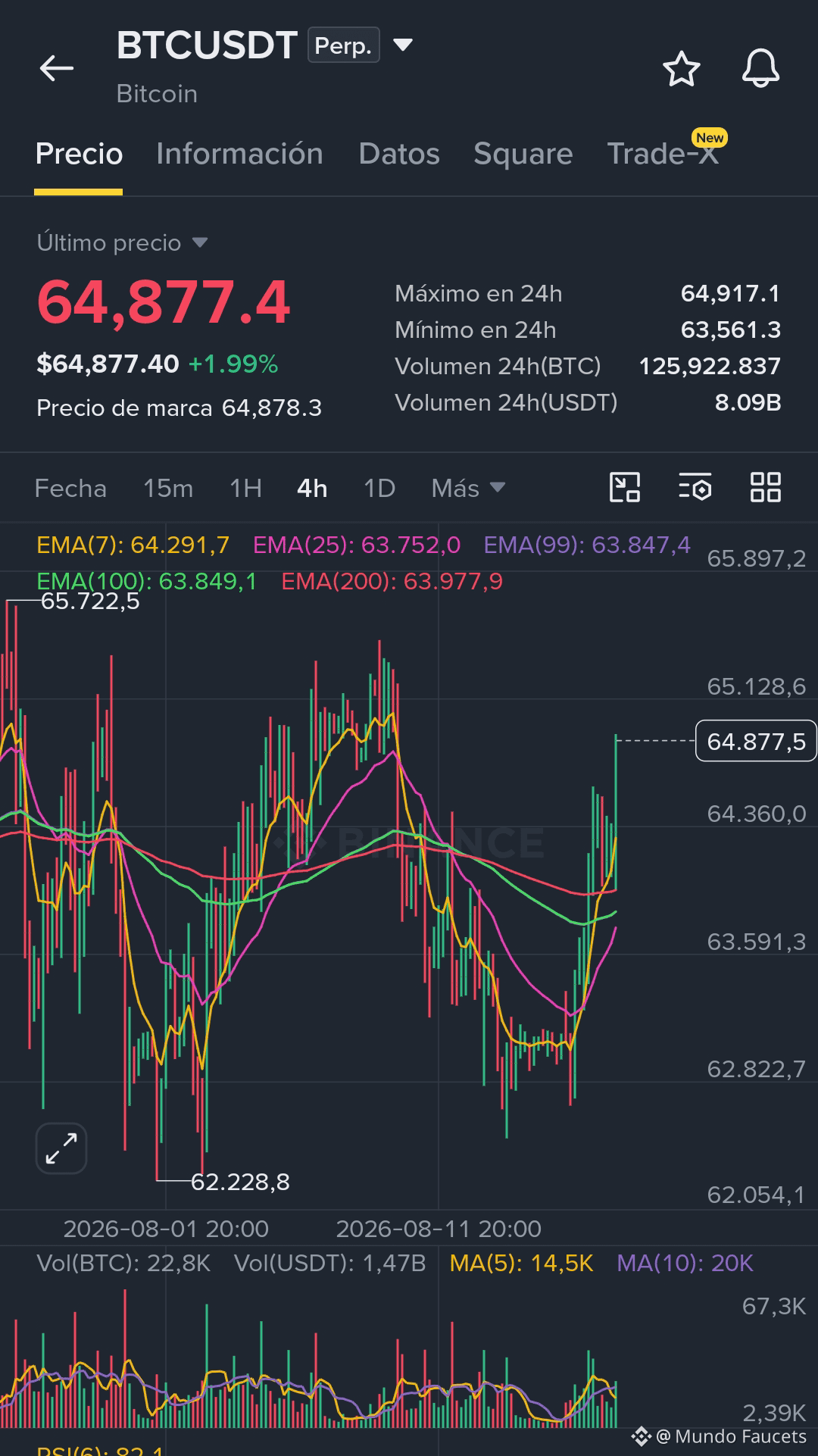Tap the MA(10): 20K volume label
The height and width of the screenshot is (1456, 818).
pyautogui.click(x=685, y=1263)
